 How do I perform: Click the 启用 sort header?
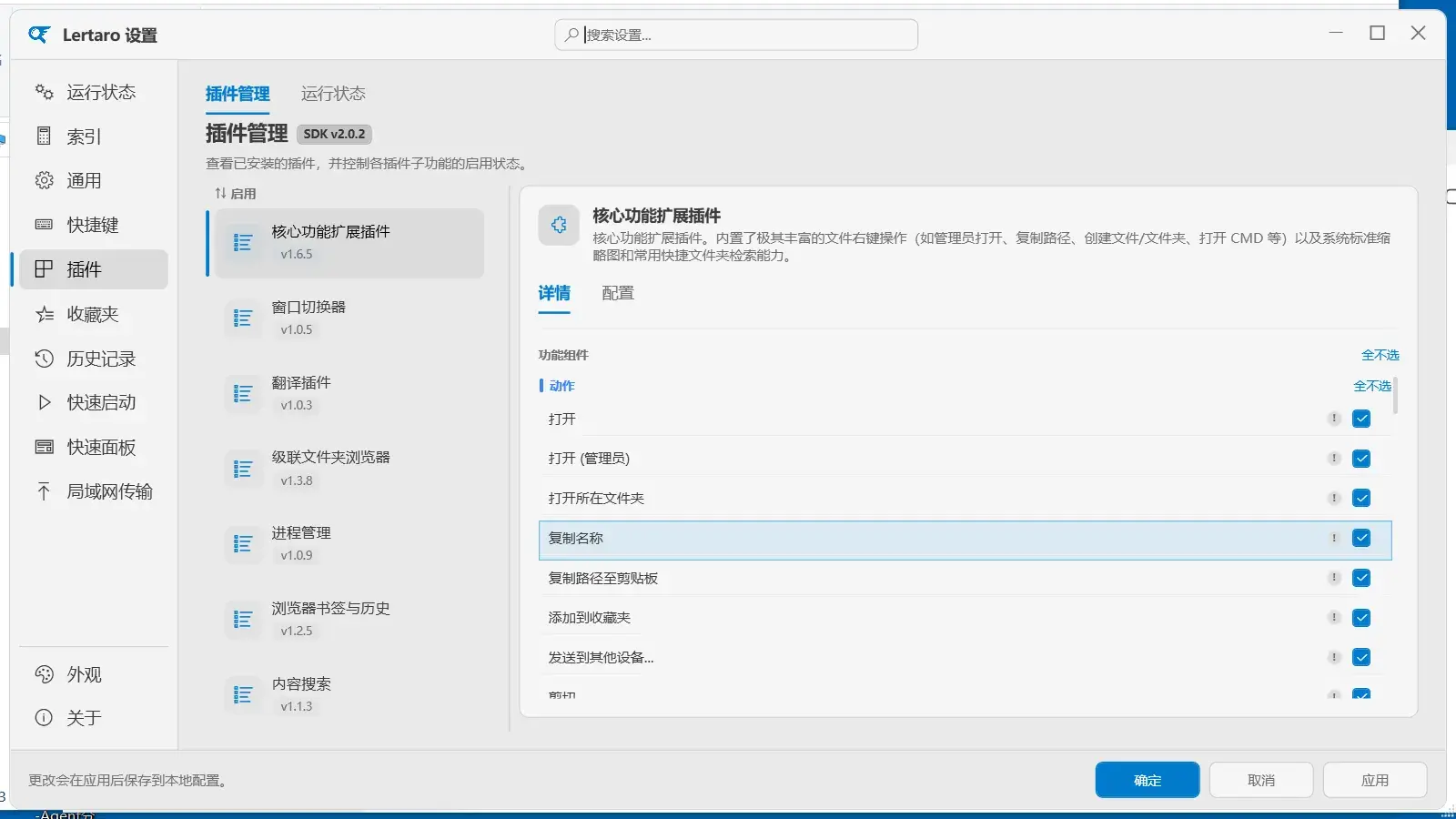[236, 194]
